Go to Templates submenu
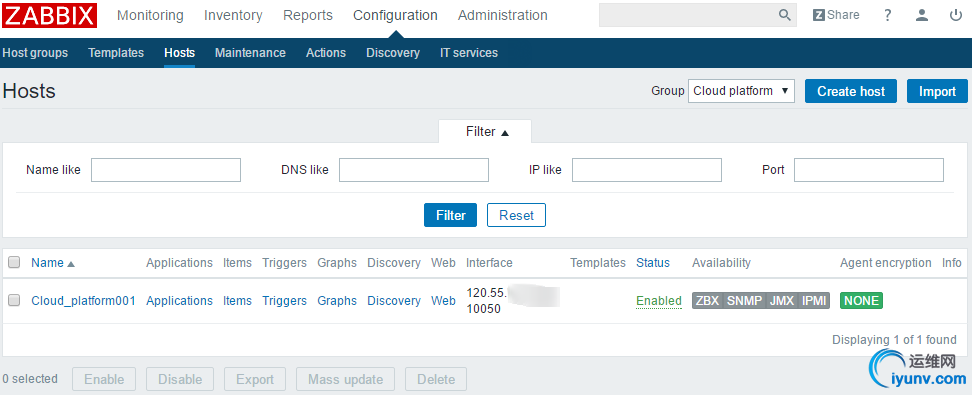Screen dimensions: 972x395 tap(116, 53)
